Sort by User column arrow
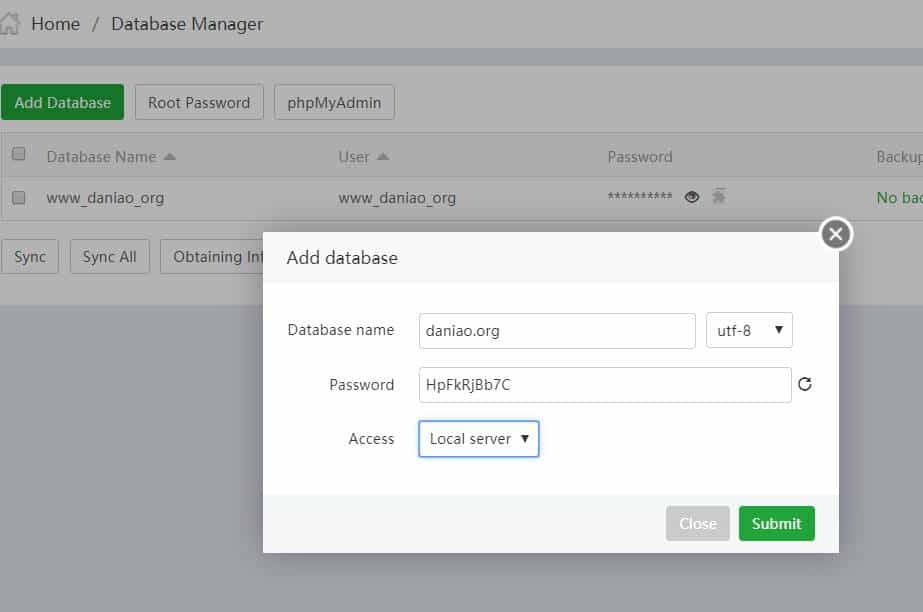The width and height of the screenshot is (923, 612). pos(383,157)
